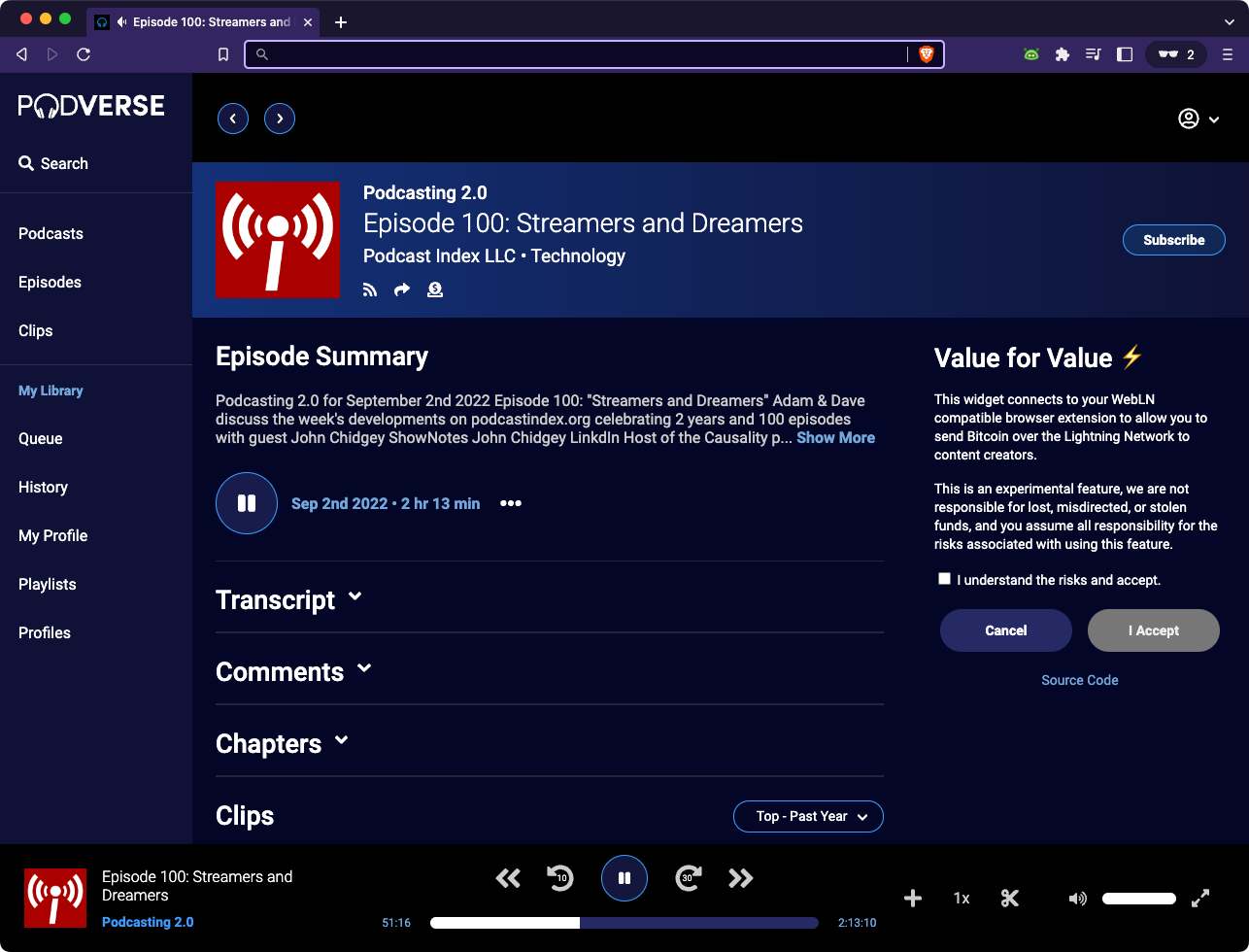Screen dimensions: 1249x952
Task: Click the Podverse logo
Action: click(x=91, y=105)
